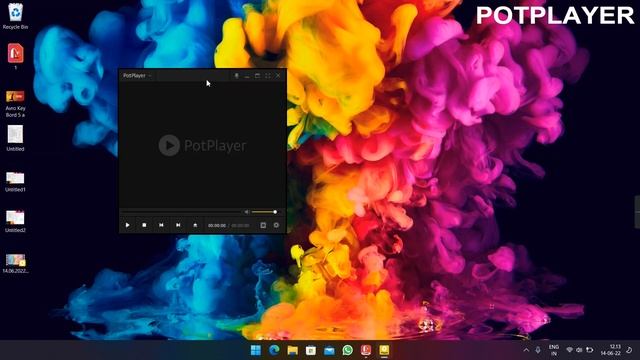This screenshot has height=360, width=640.
Task: Maximize the PotPlayer window
Action: pyautogui.click(x=257, y=76)
